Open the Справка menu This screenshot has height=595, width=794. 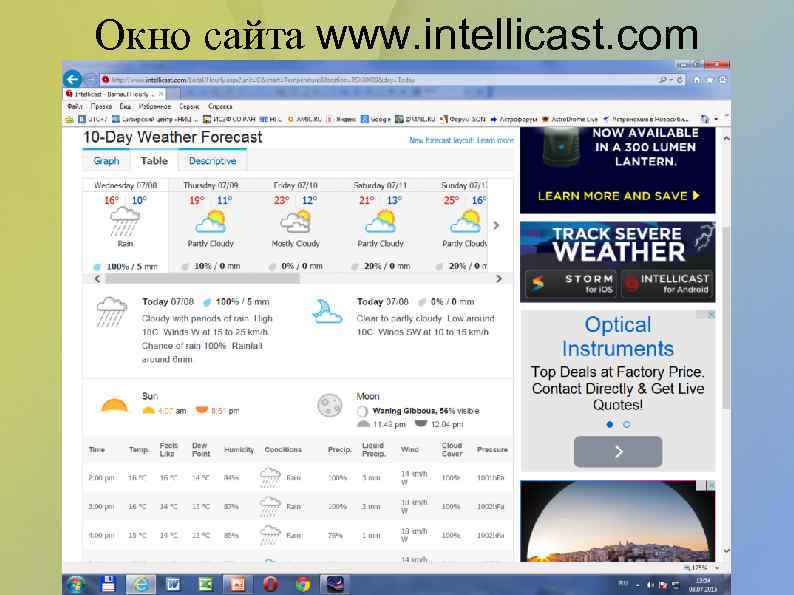click(220, 106)
